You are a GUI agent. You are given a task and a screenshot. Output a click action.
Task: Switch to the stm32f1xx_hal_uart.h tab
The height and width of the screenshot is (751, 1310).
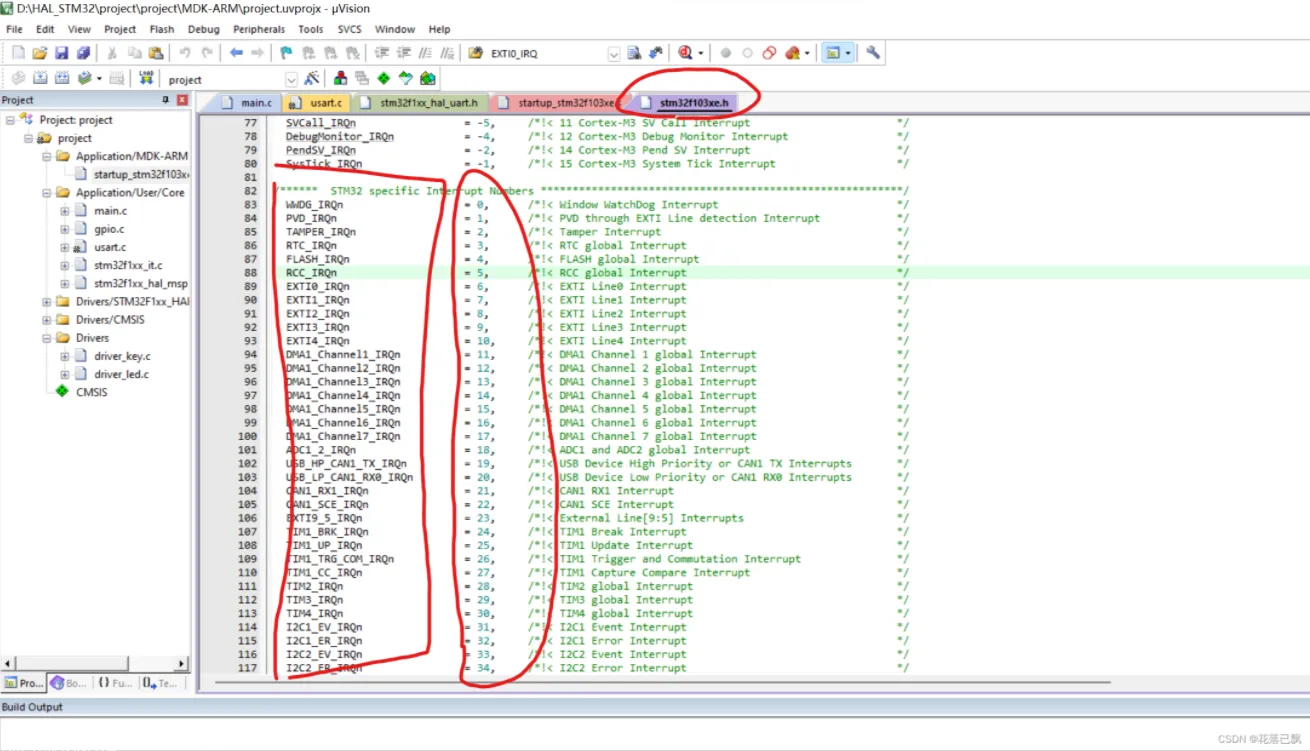420,102
